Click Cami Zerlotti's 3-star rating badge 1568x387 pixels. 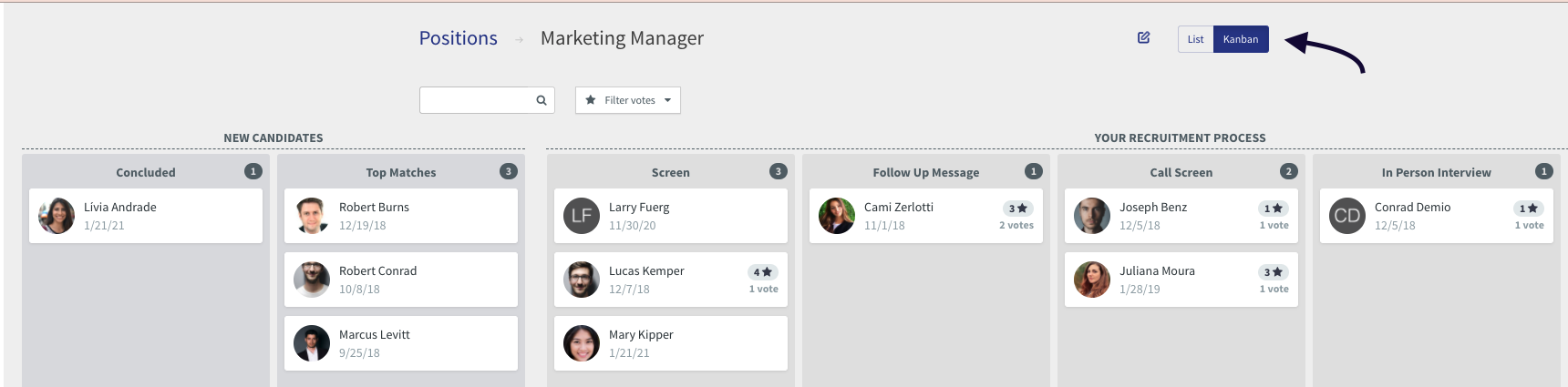tap(1017, 209)
